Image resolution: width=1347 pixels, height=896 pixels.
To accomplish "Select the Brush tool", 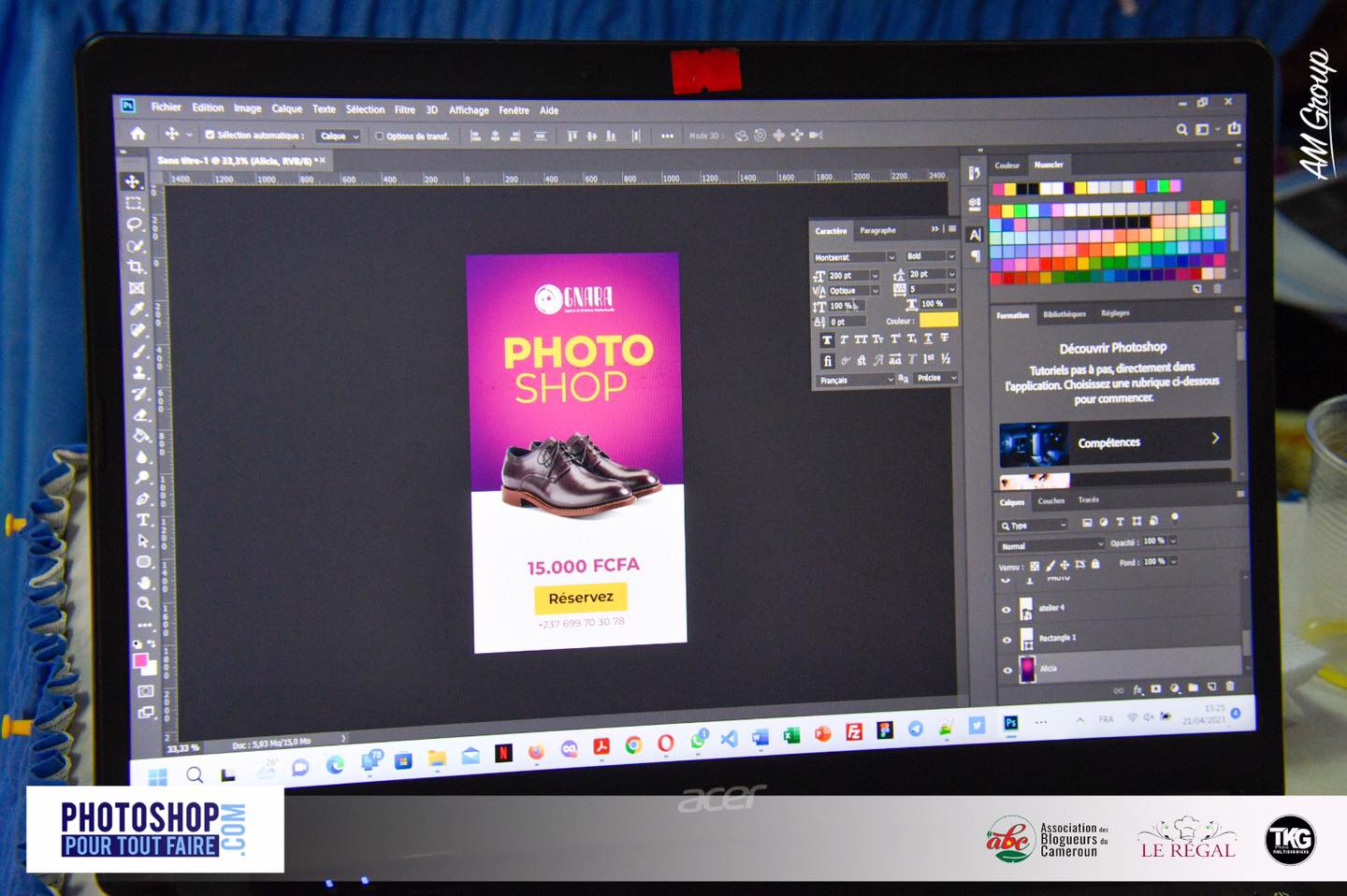I will pyautogui.click(x=138, y=352).
